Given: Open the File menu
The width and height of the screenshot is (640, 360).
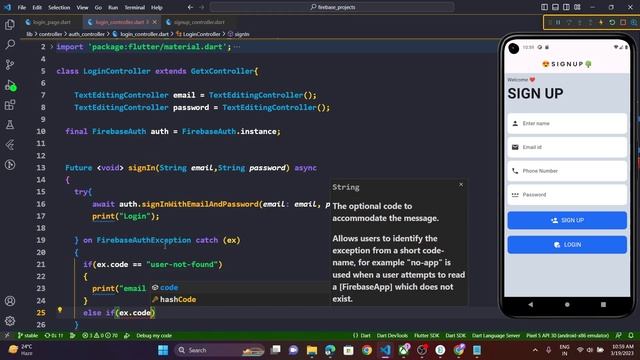Looking at the screenshot, I should (22, 7).
